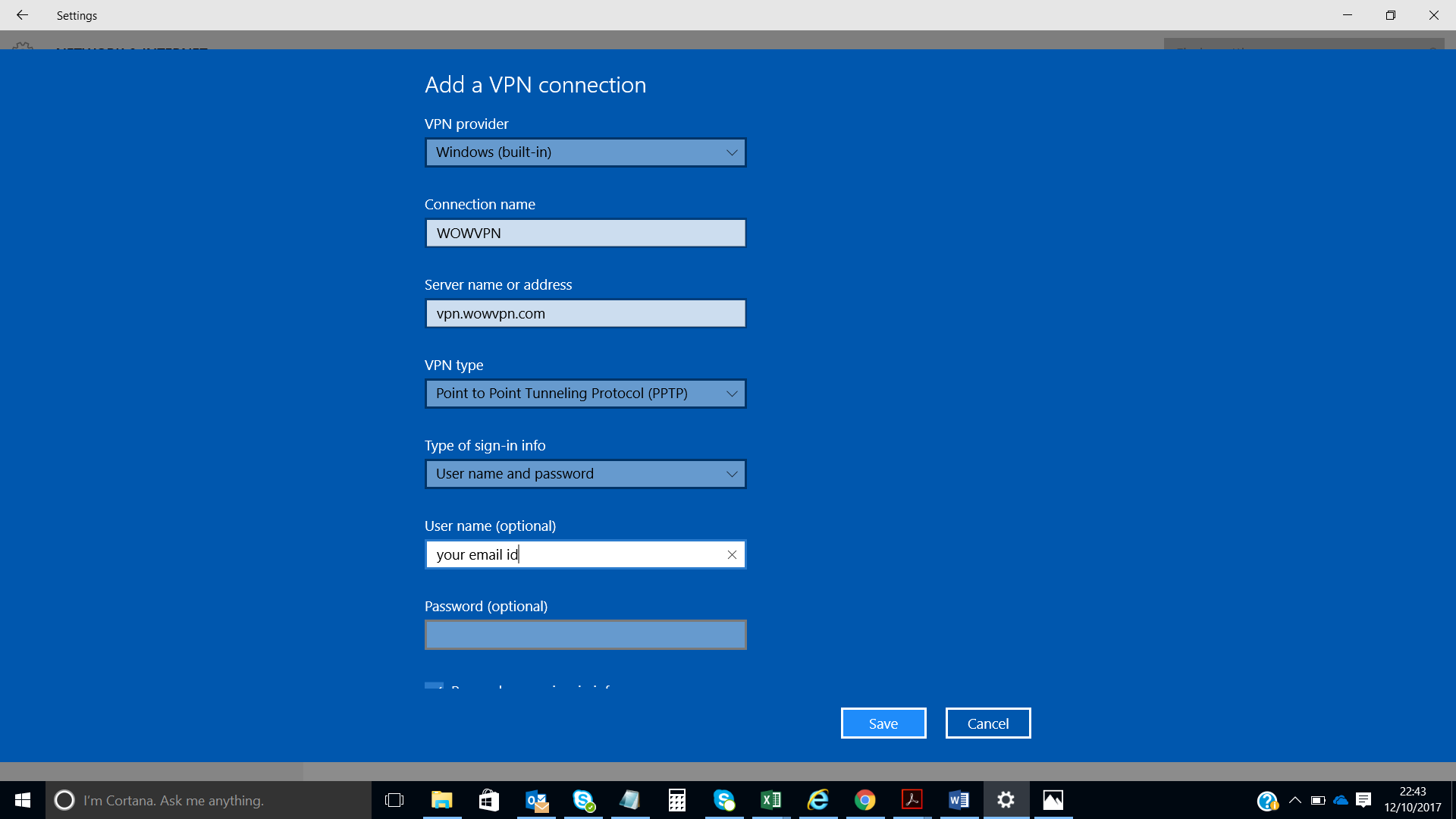Open the Skype app with green status badge
The width and height of the screenshot is (1456, 819).
pyautogui.click(x=583, y=800)
